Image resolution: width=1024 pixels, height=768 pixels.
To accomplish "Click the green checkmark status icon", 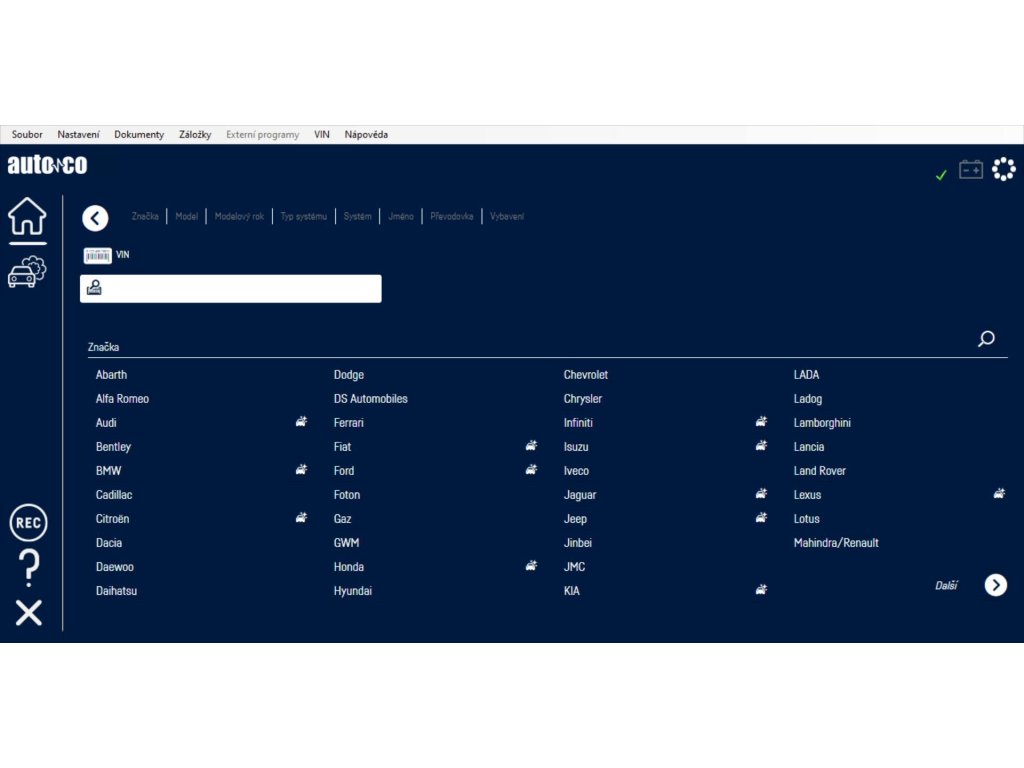I will pos(941,175).
